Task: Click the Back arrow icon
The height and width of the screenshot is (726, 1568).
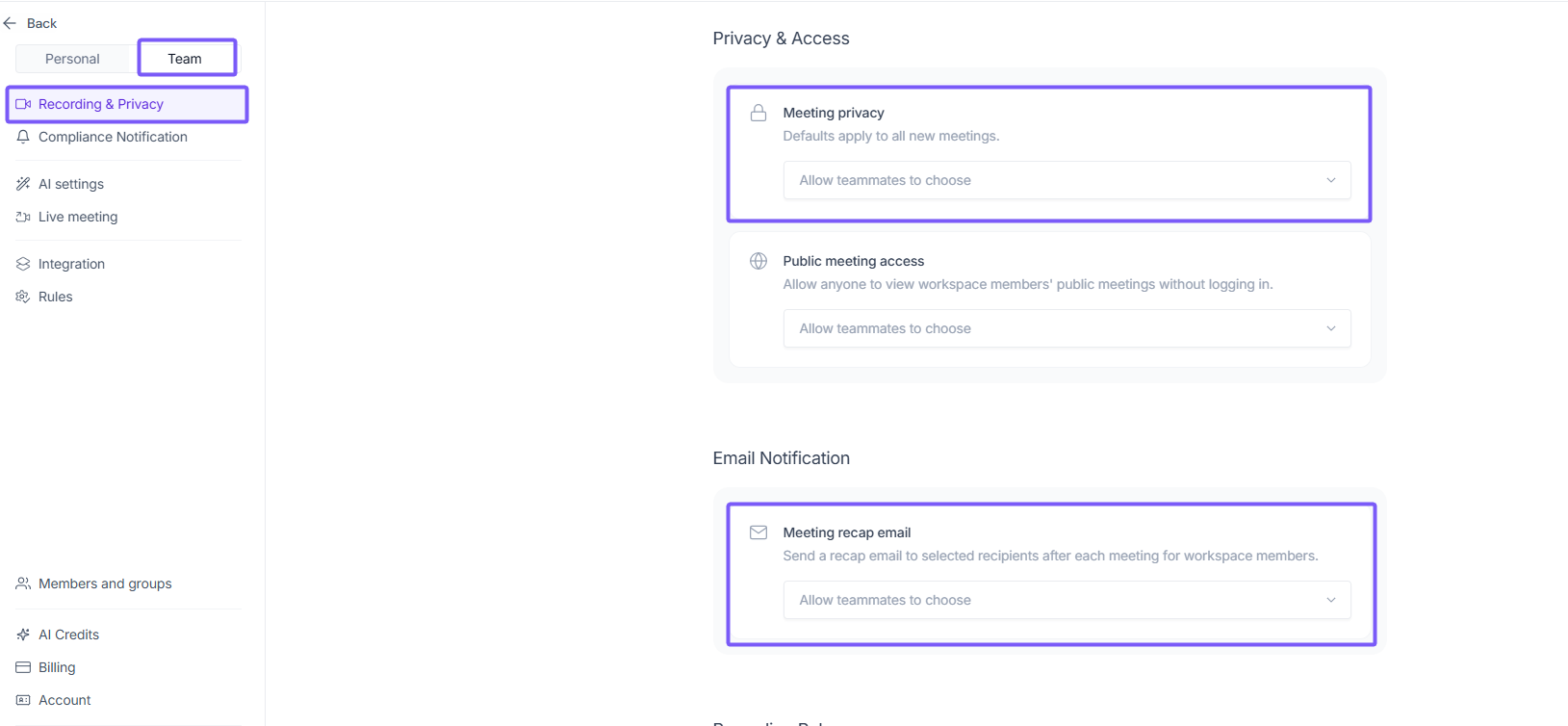Action: click(11, 23)
